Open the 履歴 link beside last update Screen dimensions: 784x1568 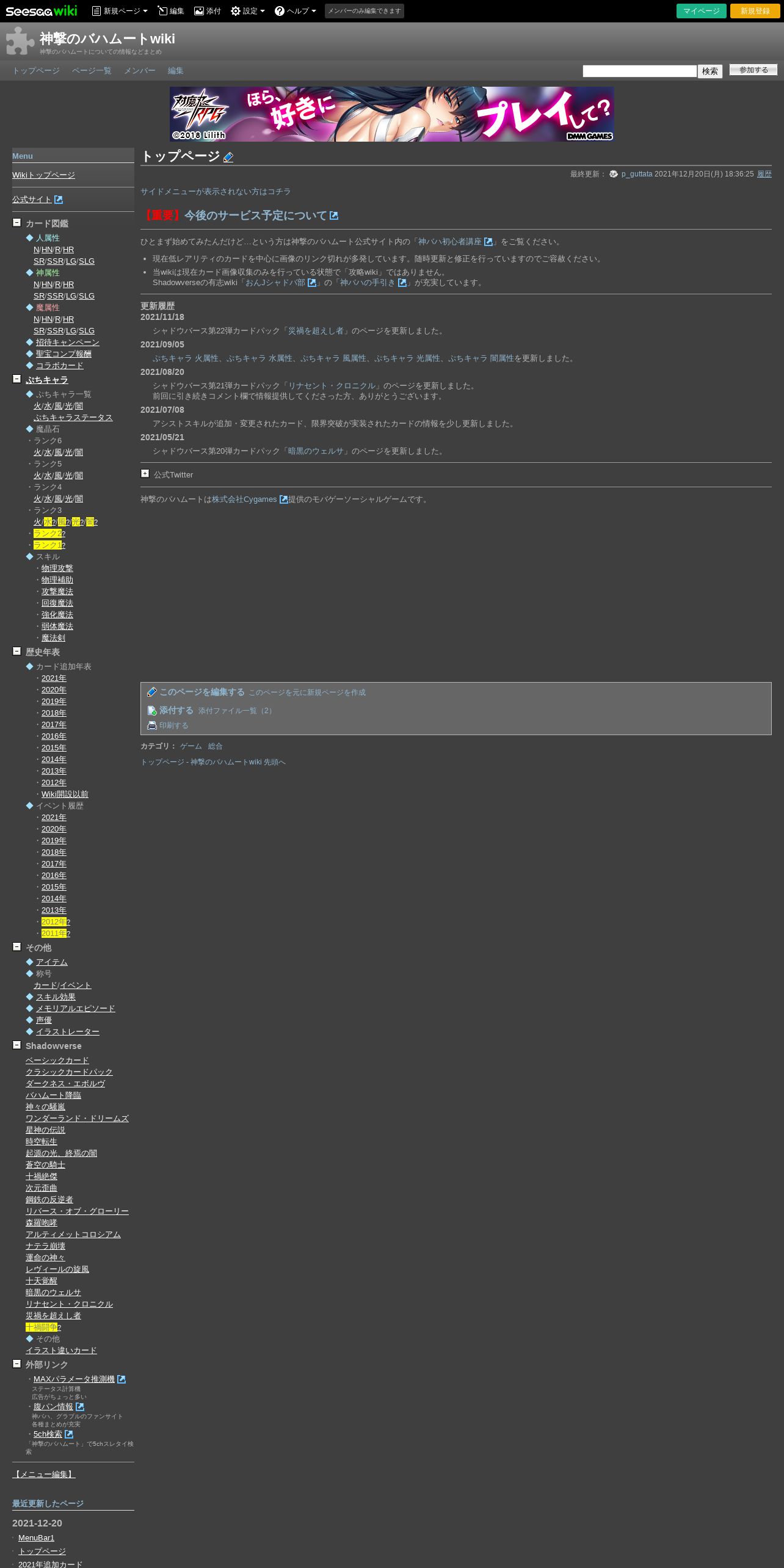point(764,174)
